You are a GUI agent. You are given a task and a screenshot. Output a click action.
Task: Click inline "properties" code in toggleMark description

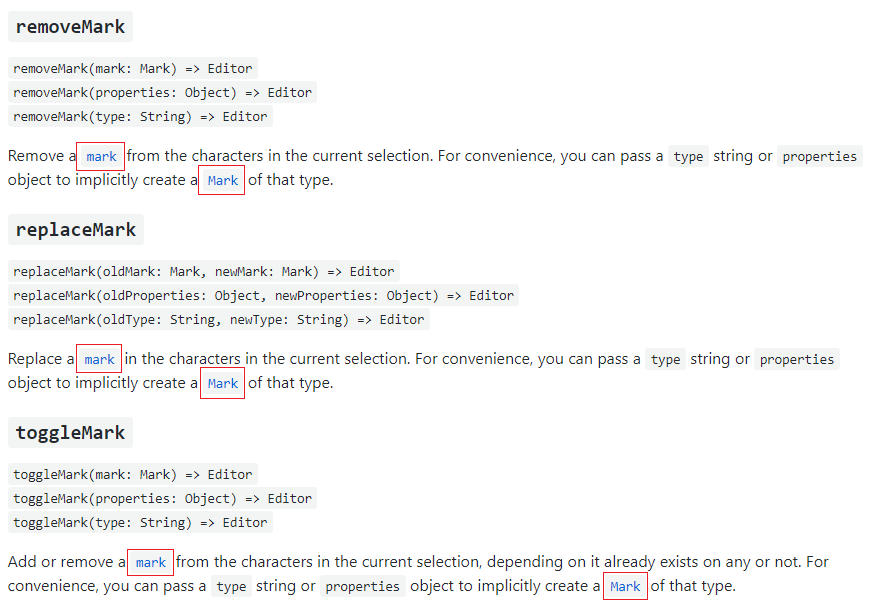(x=362, y=587)
